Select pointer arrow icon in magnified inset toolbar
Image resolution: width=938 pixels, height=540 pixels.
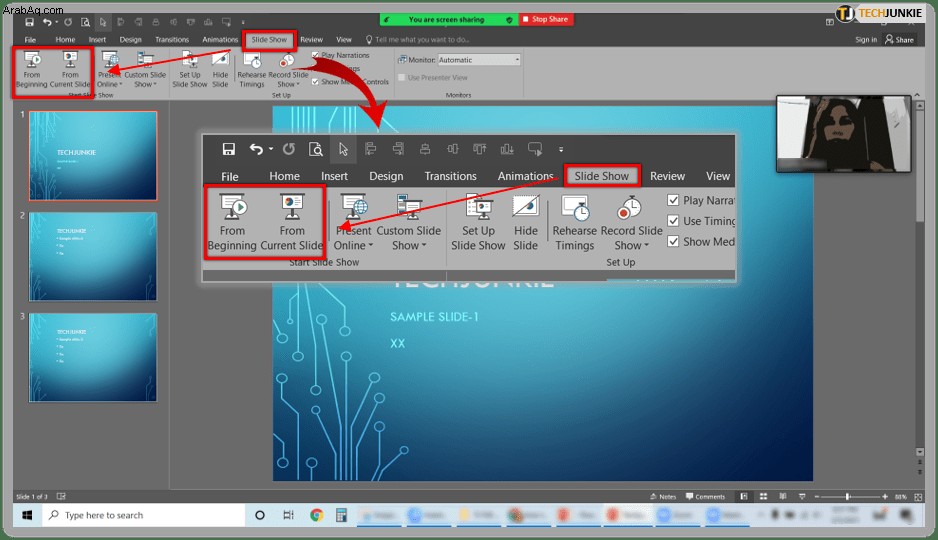click(x=343, y=149)
